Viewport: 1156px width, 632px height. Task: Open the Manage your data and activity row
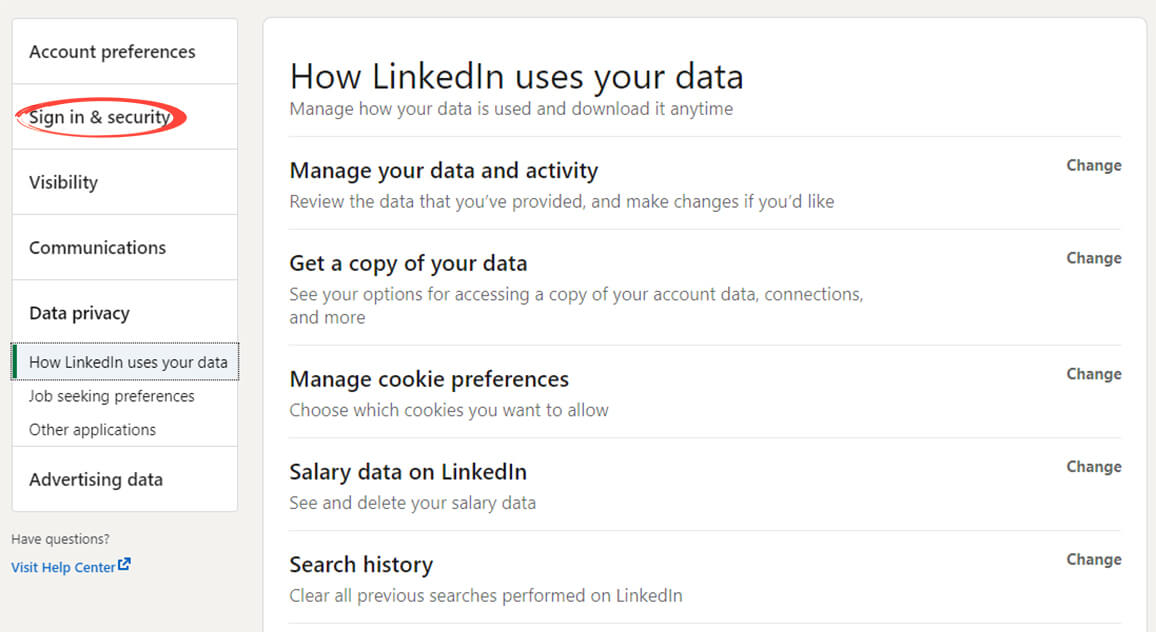(443, 170)
